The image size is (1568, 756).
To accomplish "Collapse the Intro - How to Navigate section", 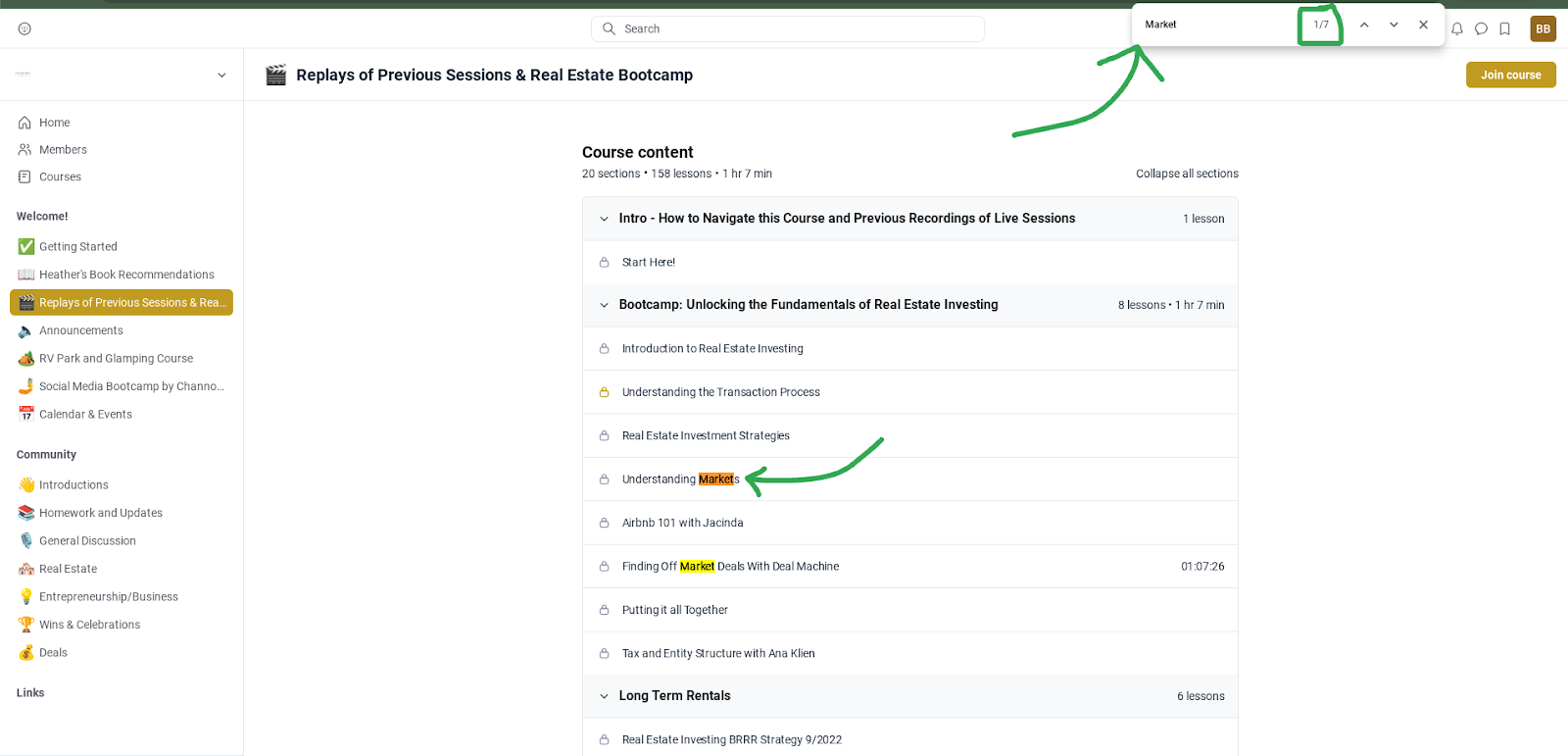I will 910,219.
